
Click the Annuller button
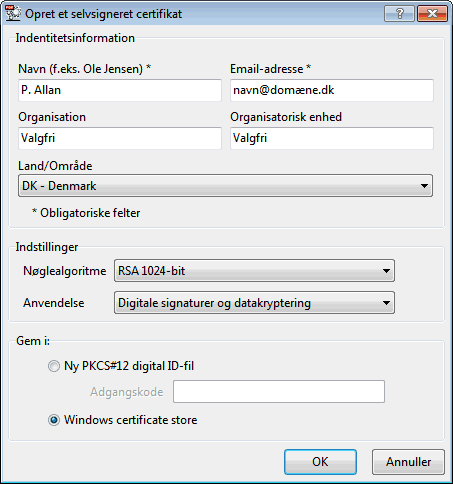tap(408, 462)
